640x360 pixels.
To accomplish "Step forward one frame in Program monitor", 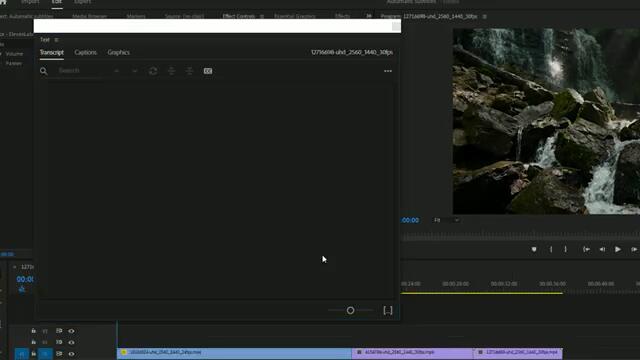I will [x=634, y=249].
